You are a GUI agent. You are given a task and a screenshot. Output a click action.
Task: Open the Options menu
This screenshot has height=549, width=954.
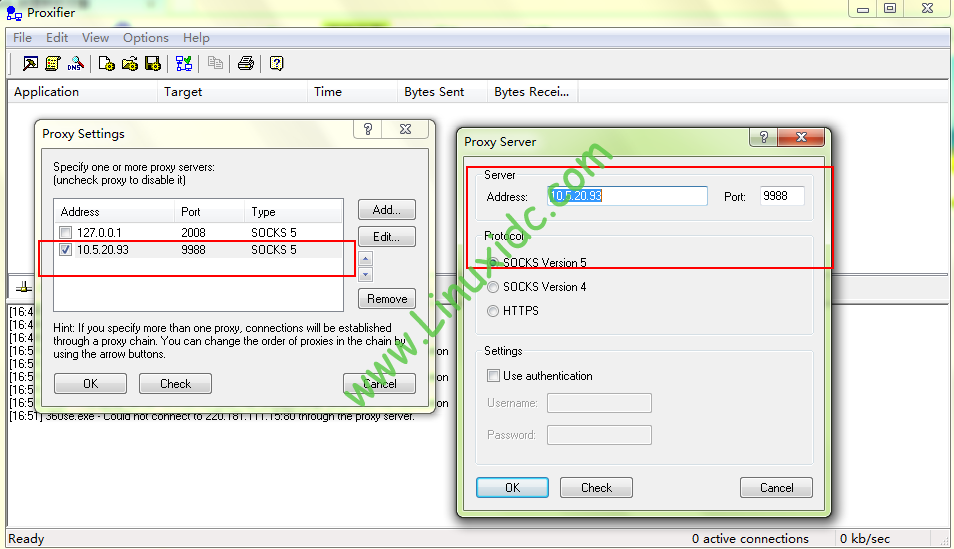point(146,38)
